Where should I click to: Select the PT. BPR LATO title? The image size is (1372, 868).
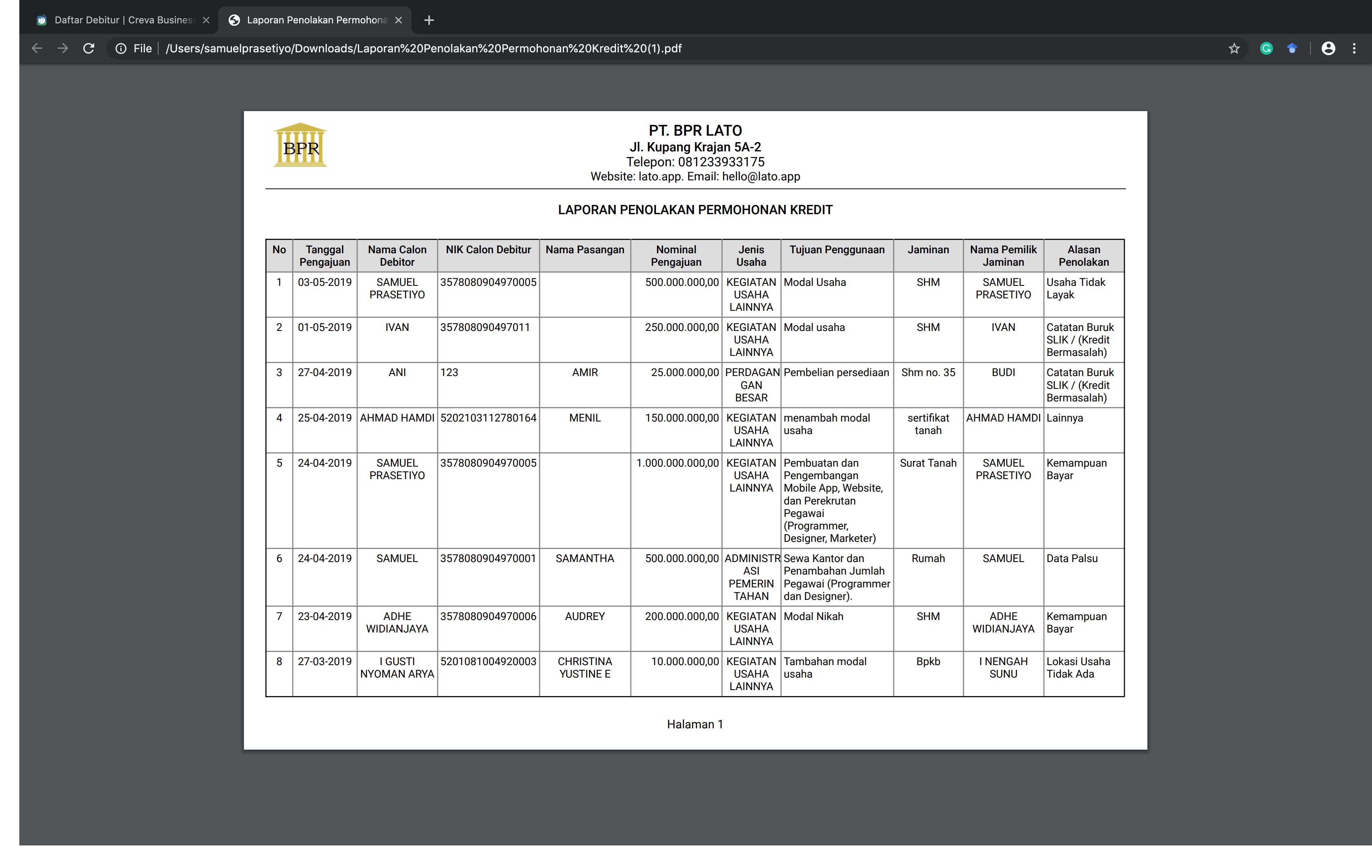[695, 130]
